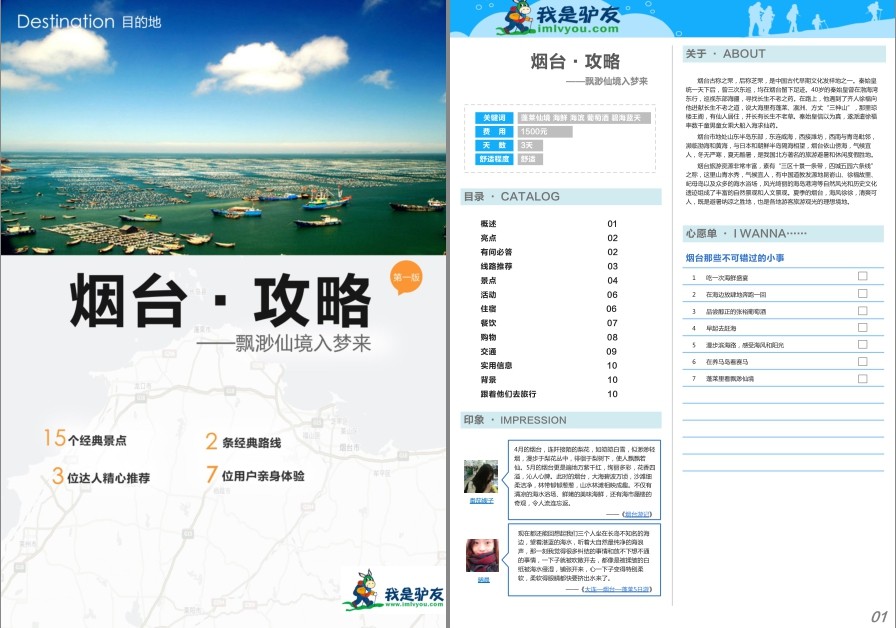Viewport: 896px width, 628px height.
Task: Check the box for wish 1 吃一次海鲜盛宴
Action: (862, 276)
